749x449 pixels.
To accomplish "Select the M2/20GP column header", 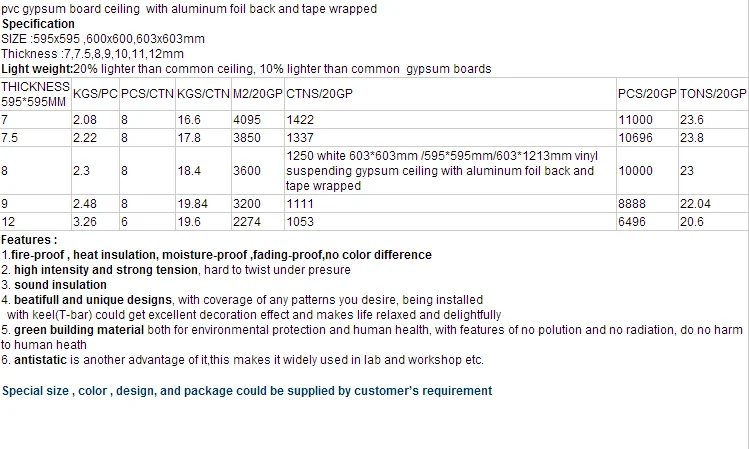I will [256, 93].
